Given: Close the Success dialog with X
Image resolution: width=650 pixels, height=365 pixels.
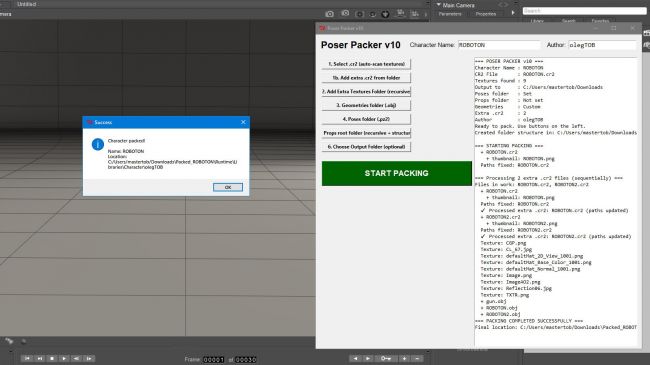Looking at the screenshot, I should coord(243,122).
